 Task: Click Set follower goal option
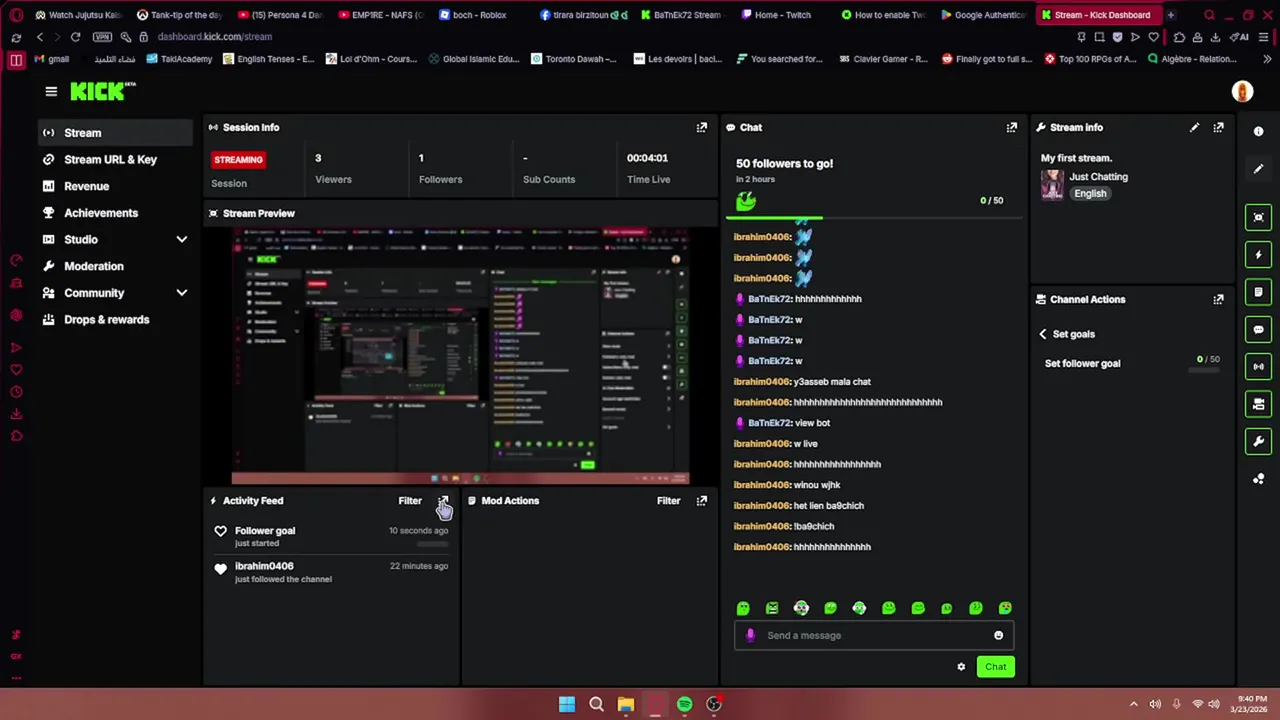[x=1082, y=363]
